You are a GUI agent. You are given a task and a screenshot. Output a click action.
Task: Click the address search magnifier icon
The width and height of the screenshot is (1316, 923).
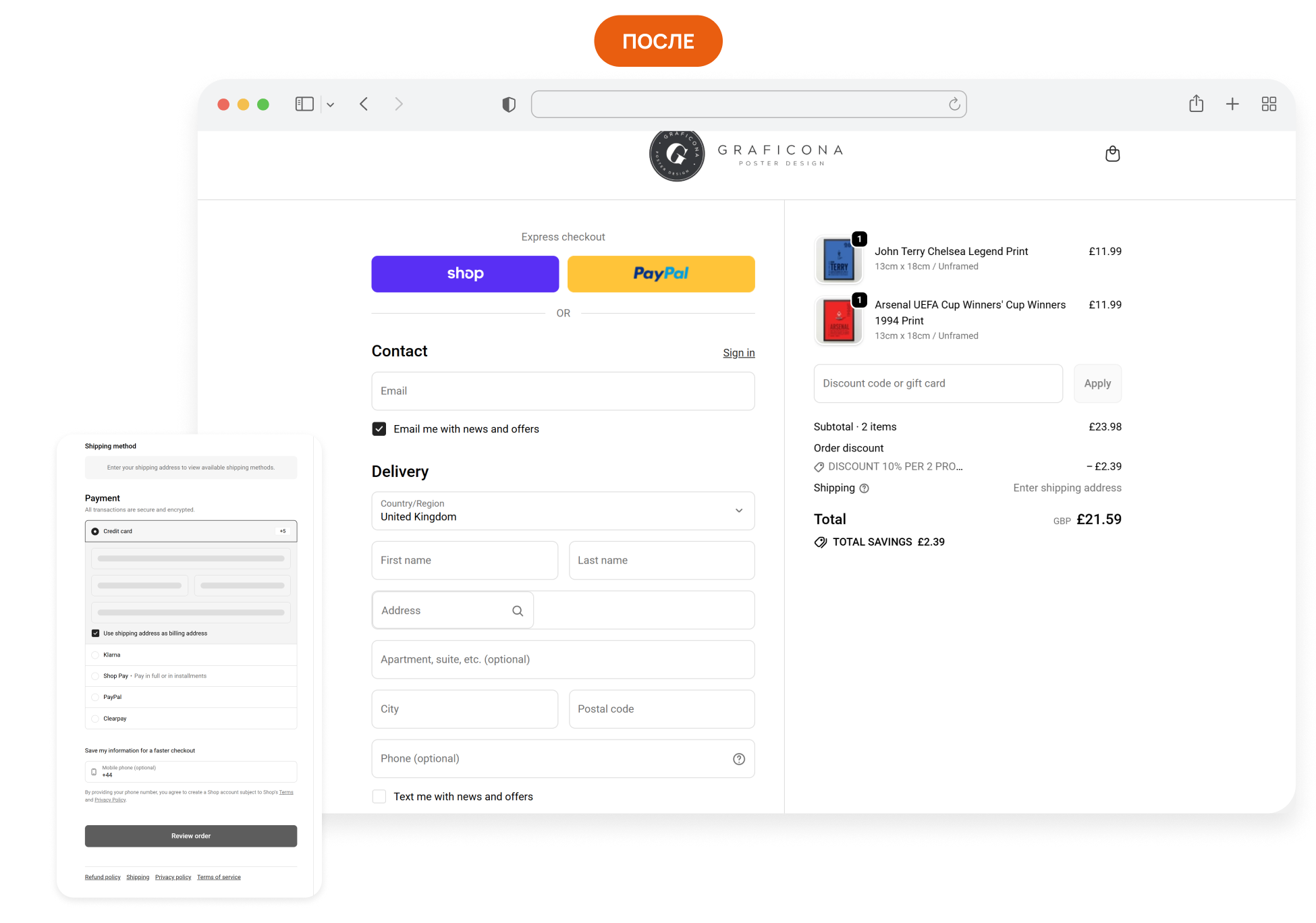coord(518,611)
